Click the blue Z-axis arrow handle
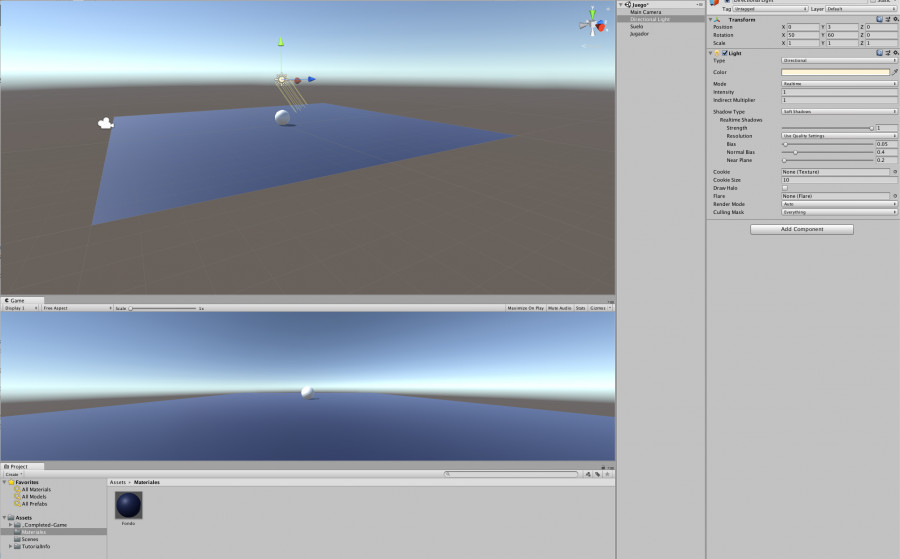This screenshot has height=559, width=900. click(311, 79)
